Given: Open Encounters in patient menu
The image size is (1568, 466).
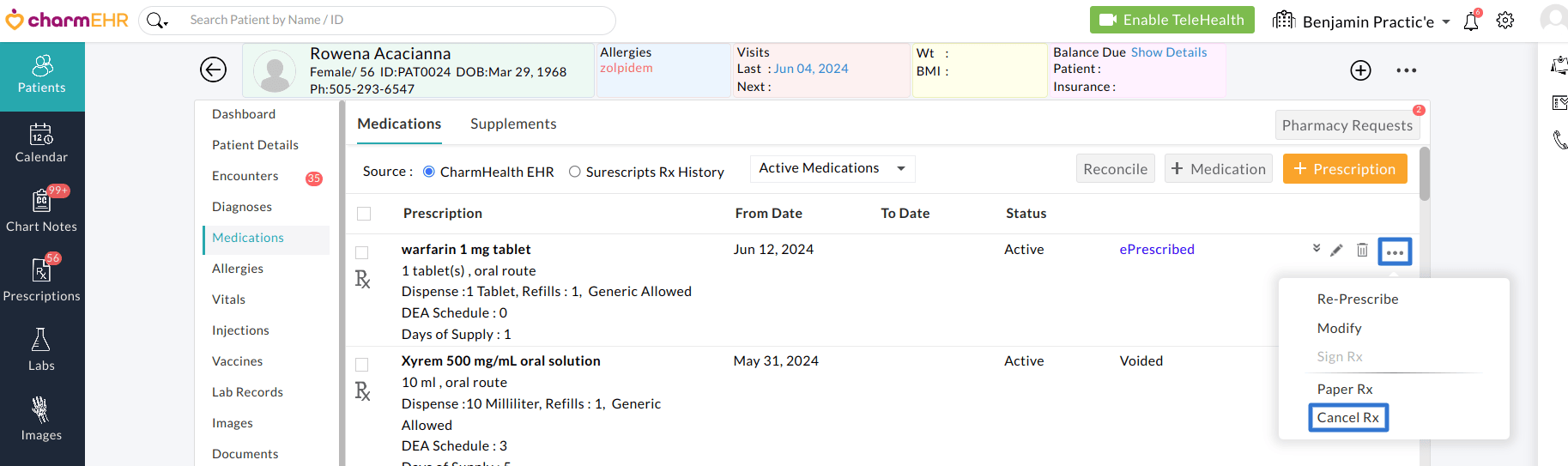Looking at the screenshot, I should (245, 176).
